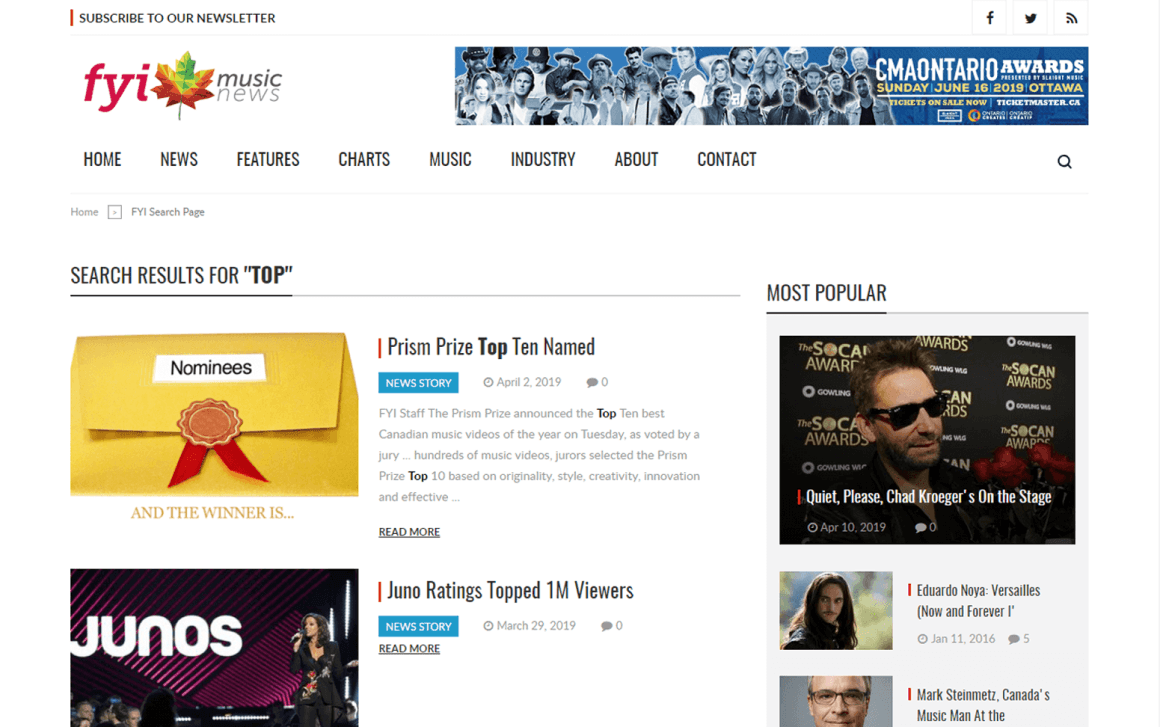Open Quiet, Please, Chad Kroeger's On the Stage
This screenshot has height=727, width=1160.
tap(928, 496)
